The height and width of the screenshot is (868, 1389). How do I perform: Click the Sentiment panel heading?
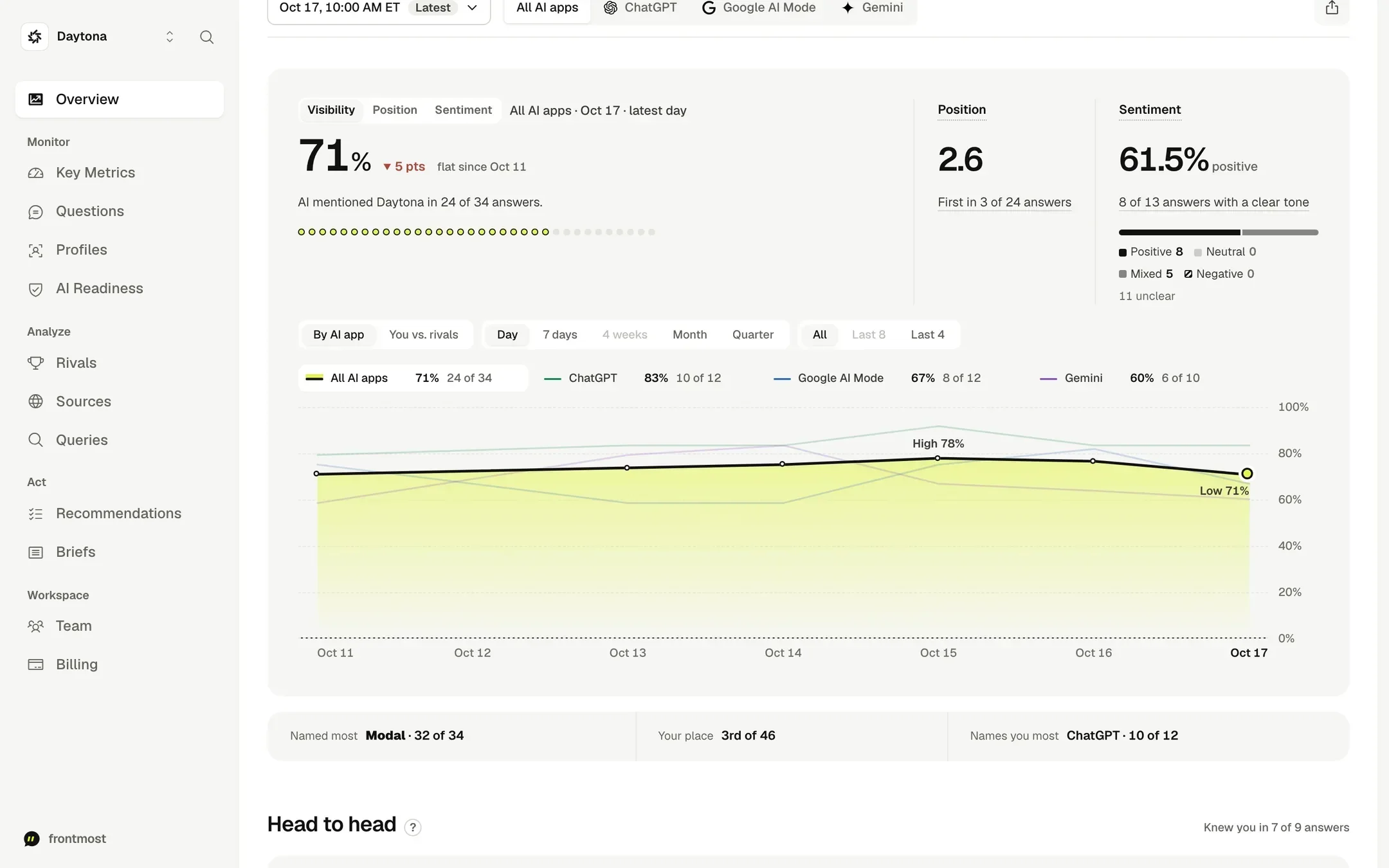point(1150,110)
